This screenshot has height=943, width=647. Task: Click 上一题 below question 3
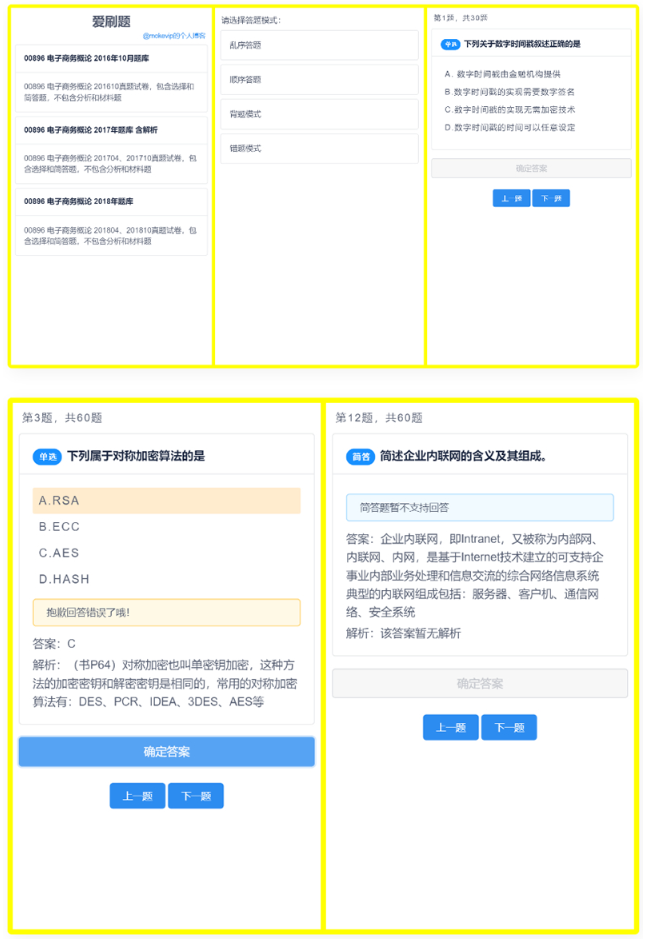click(137, 796)
